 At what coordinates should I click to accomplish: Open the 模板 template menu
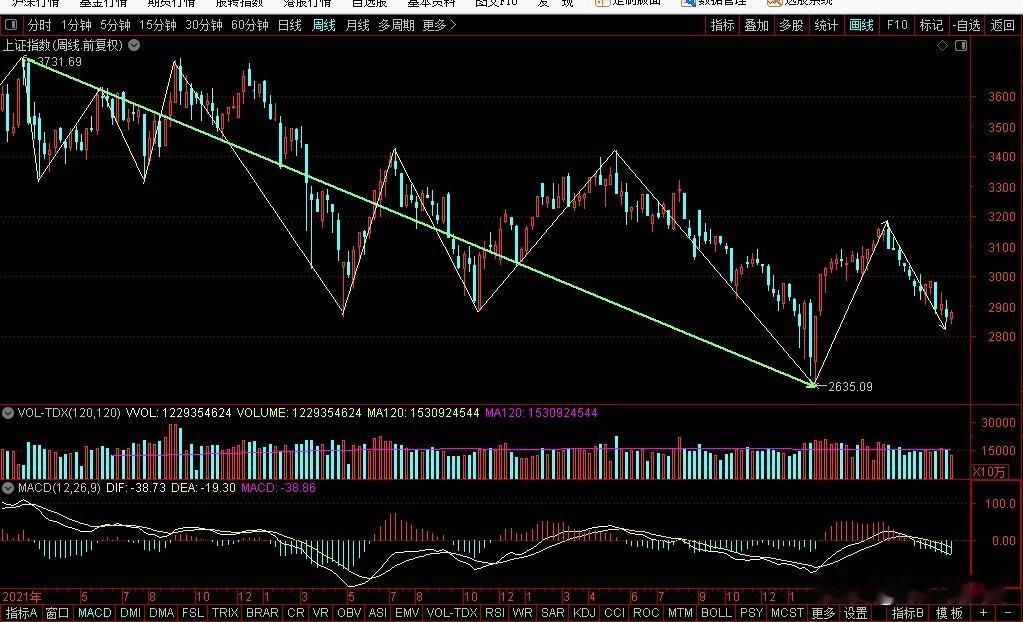949,613
